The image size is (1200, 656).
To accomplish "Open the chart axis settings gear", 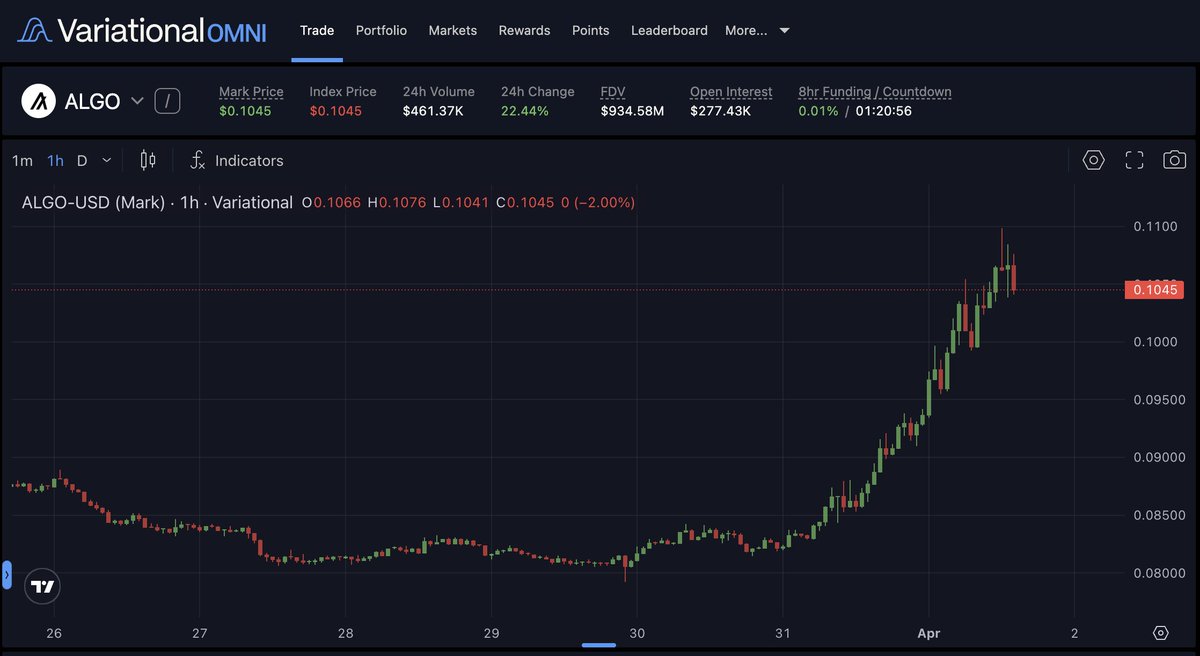I will 1160,633.
